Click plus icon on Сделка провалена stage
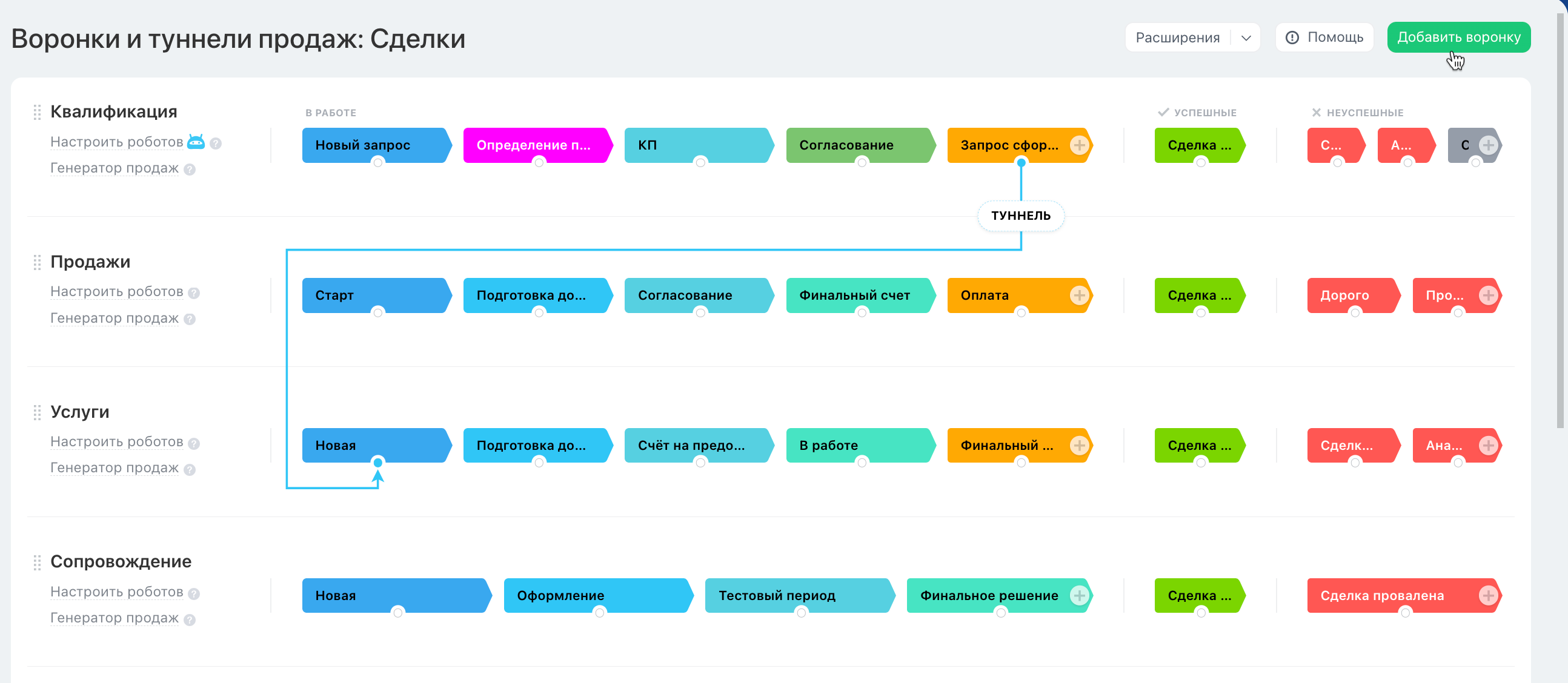Viewport: 1568px width, 683px height. click(1488, 595)
